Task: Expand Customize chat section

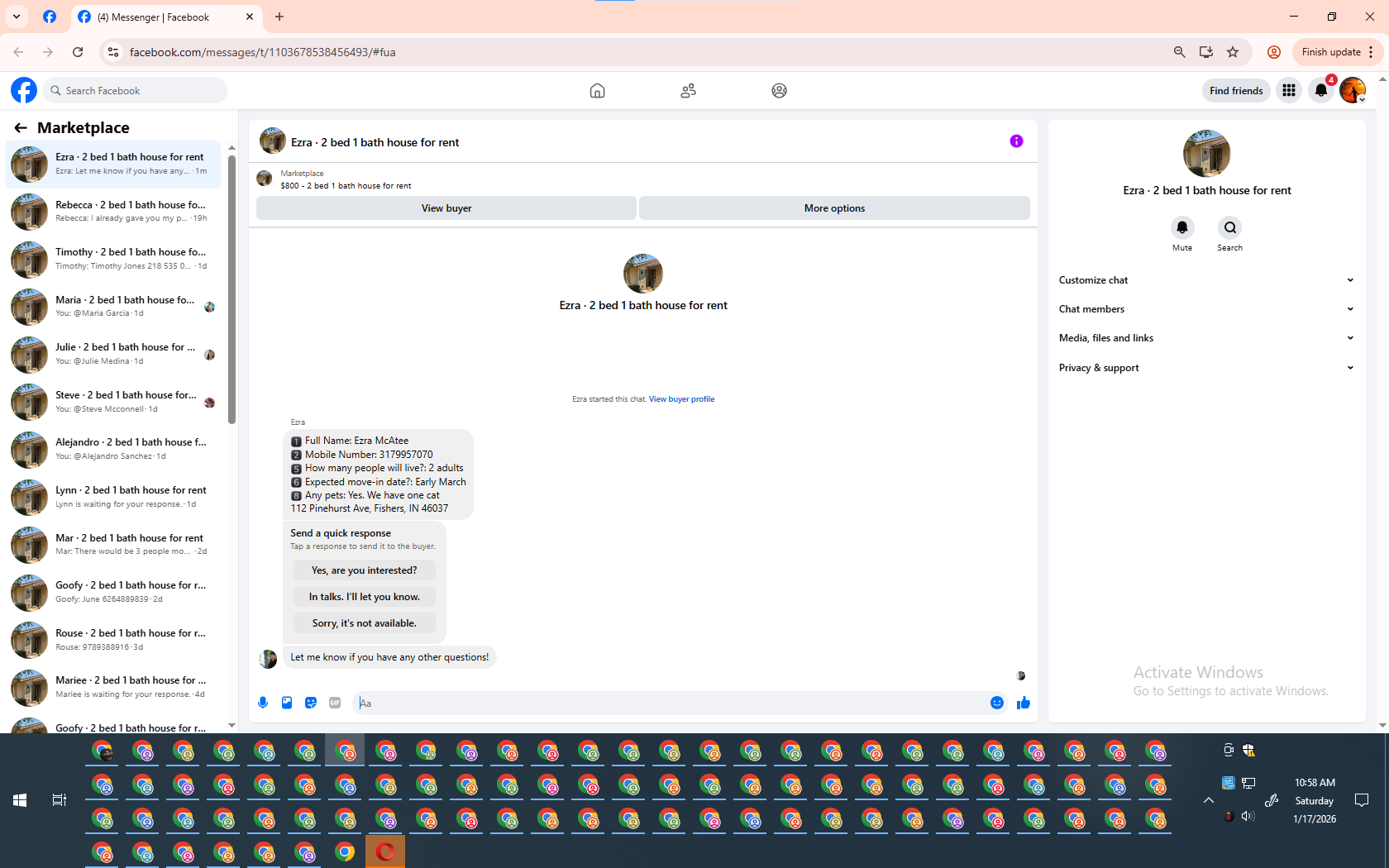Action: [1206, 280]
